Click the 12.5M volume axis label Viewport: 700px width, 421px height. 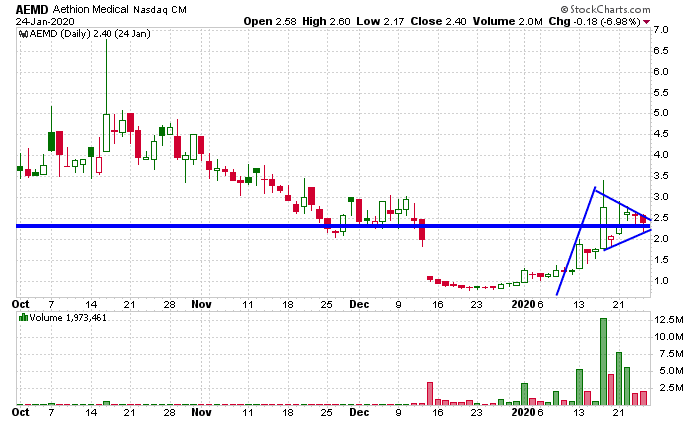(x=669, y=320)
